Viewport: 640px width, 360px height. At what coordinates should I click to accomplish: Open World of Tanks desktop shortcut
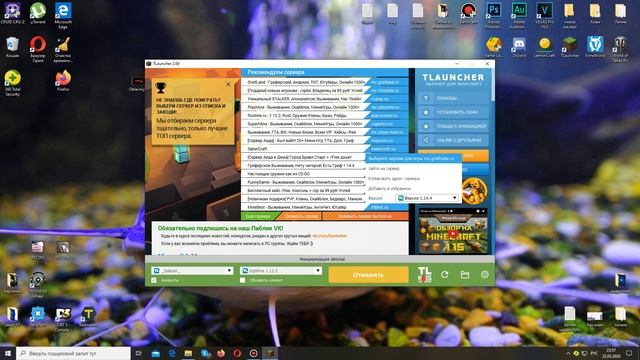tap(620, 49)
